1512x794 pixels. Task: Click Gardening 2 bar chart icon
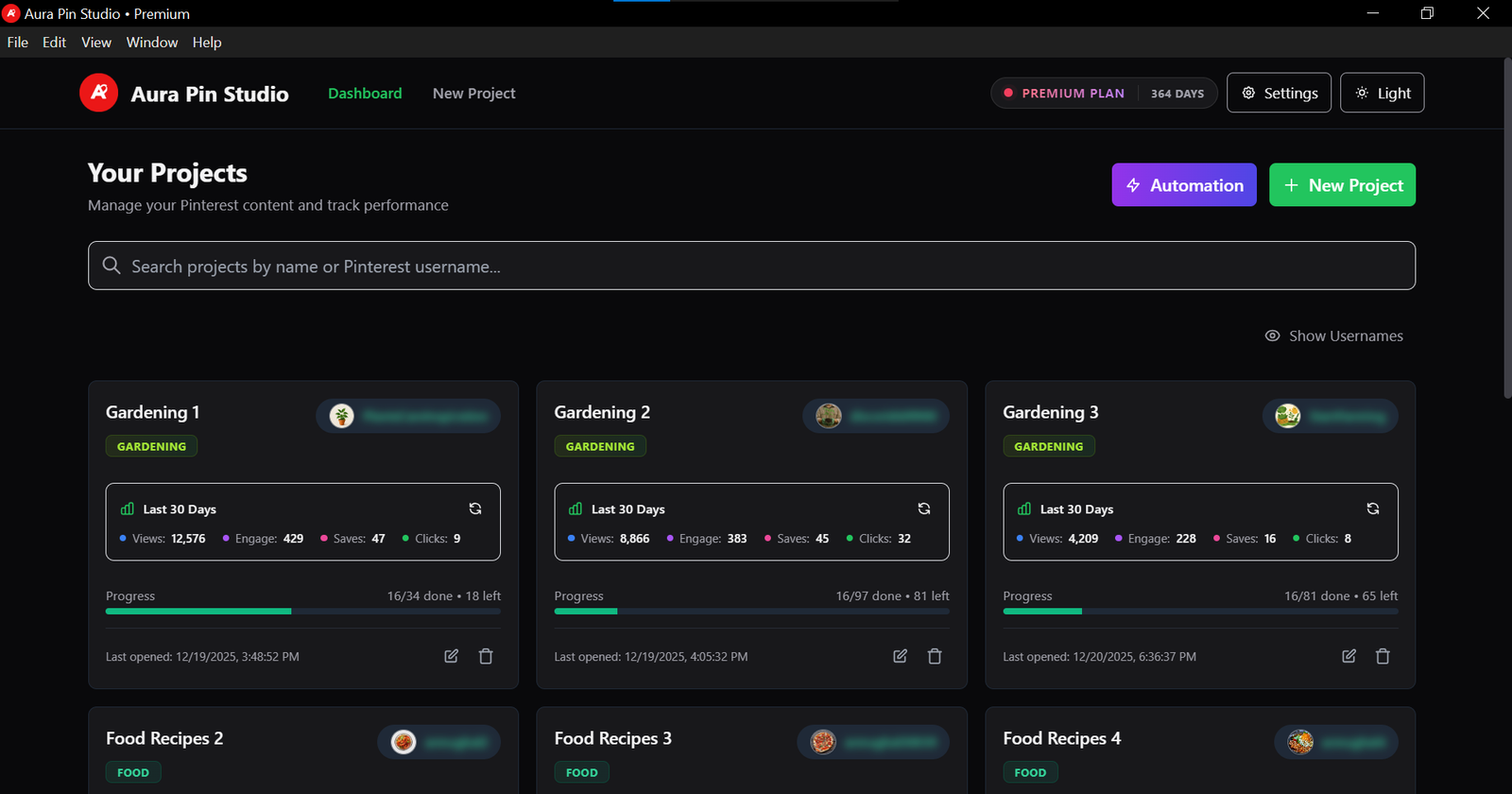(x=576, y=509)
